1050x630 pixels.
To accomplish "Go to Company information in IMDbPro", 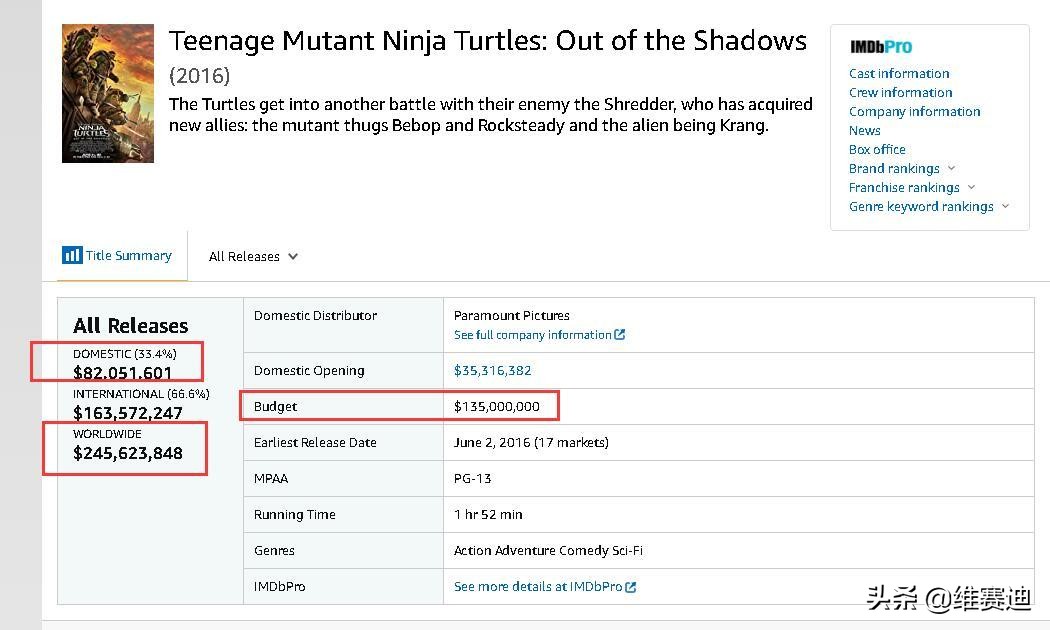I will click(x=914, y=111).
